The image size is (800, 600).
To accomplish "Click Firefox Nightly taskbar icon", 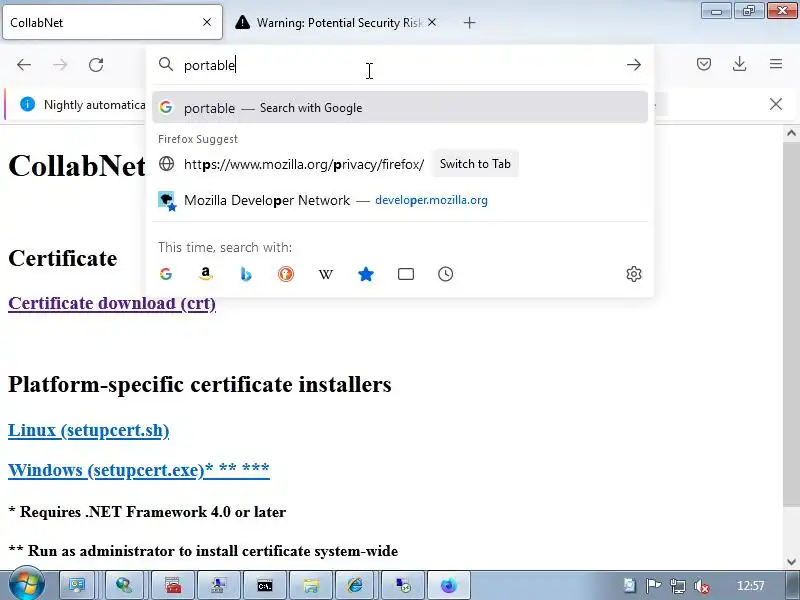I will tap(448, 586).
